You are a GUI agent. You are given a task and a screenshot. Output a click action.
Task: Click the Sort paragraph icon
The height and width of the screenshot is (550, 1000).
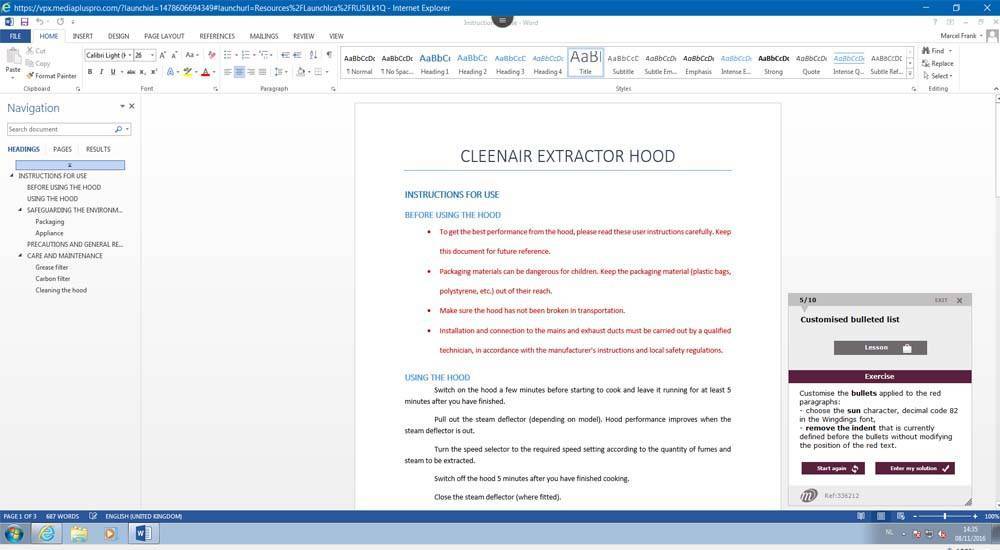tap(314, 55)
